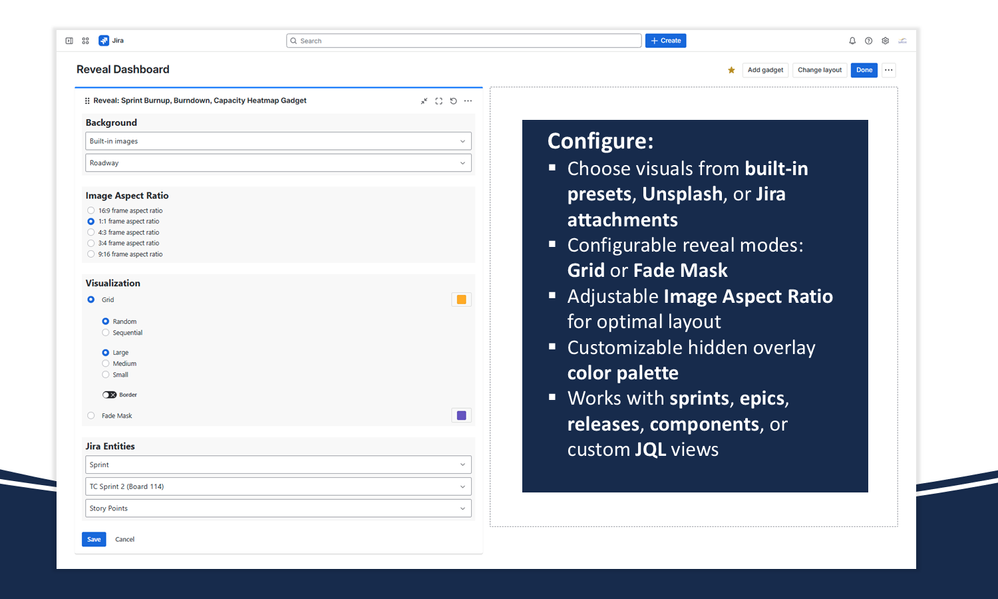Click the Done button
Viewport: 998px width, 599px height.
(864, 70)
